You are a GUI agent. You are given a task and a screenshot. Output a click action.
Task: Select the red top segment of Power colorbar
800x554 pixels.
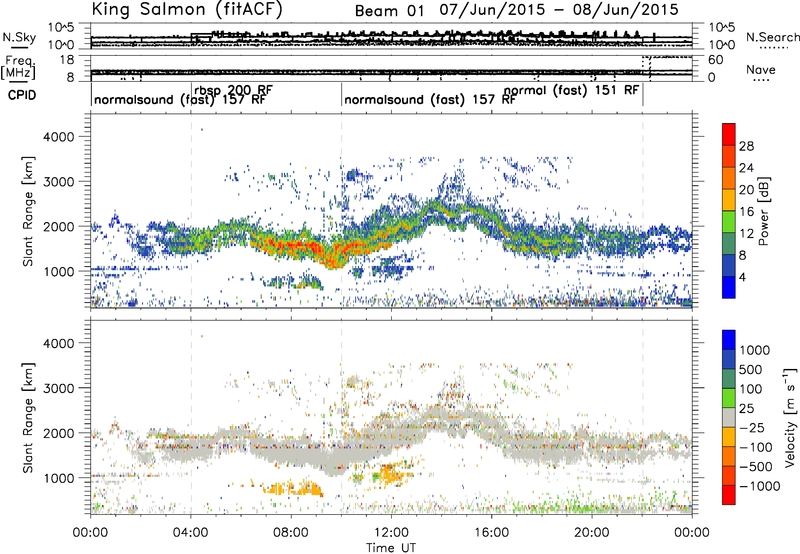point(729,134)
